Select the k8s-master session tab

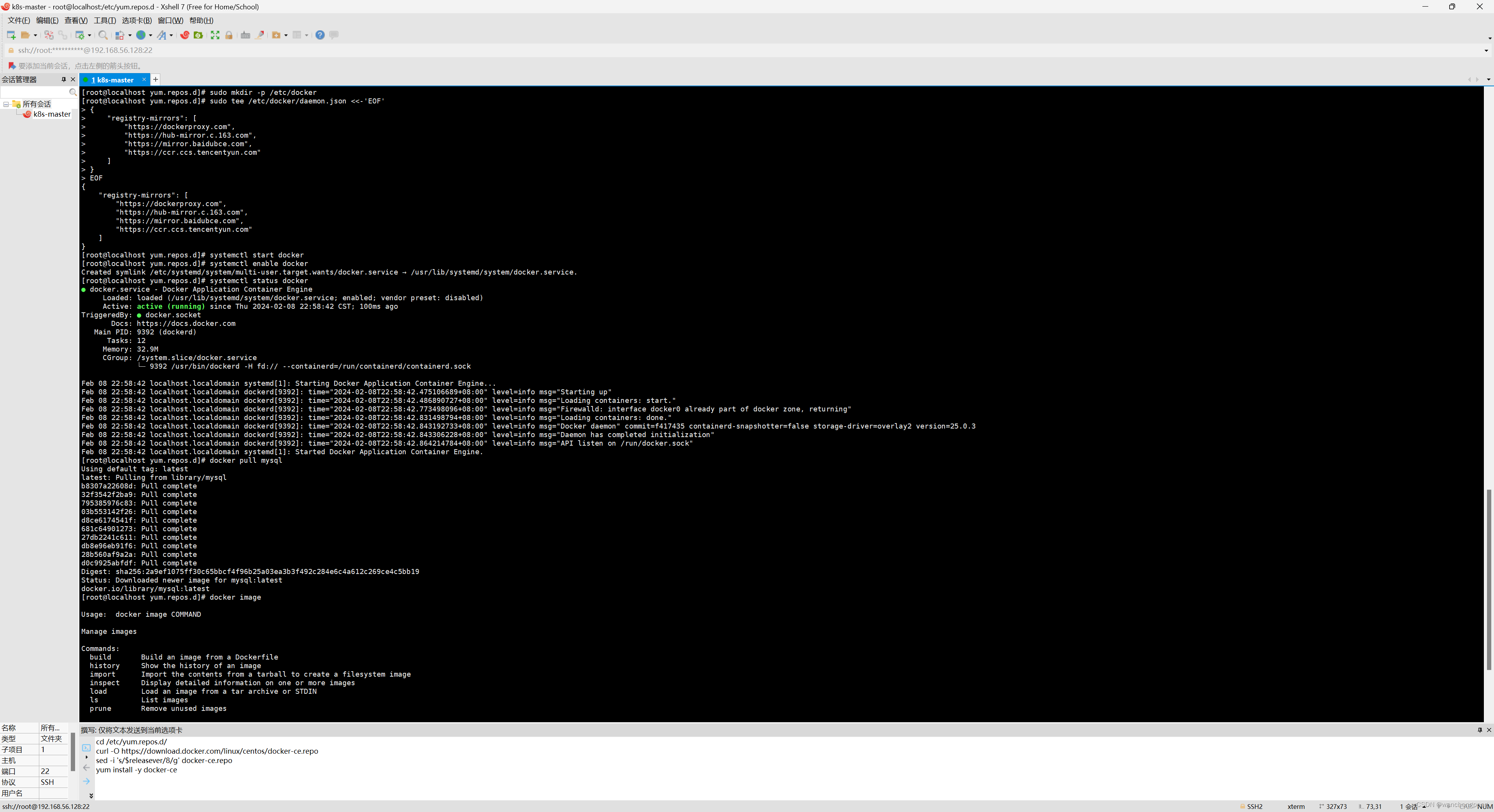(114, 79)
